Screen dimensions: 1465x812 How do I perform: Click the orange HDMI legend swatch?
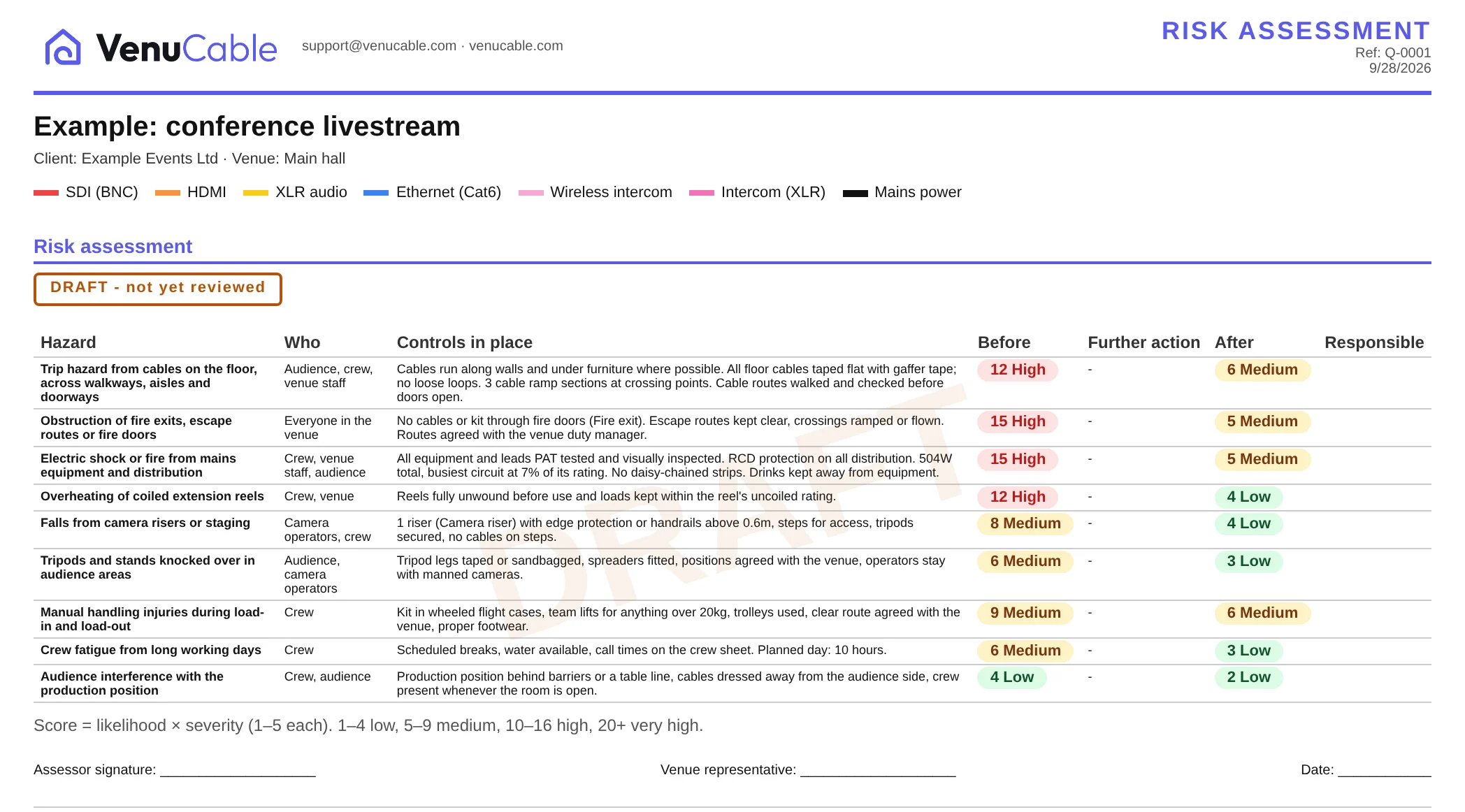[x=168, y=193]
